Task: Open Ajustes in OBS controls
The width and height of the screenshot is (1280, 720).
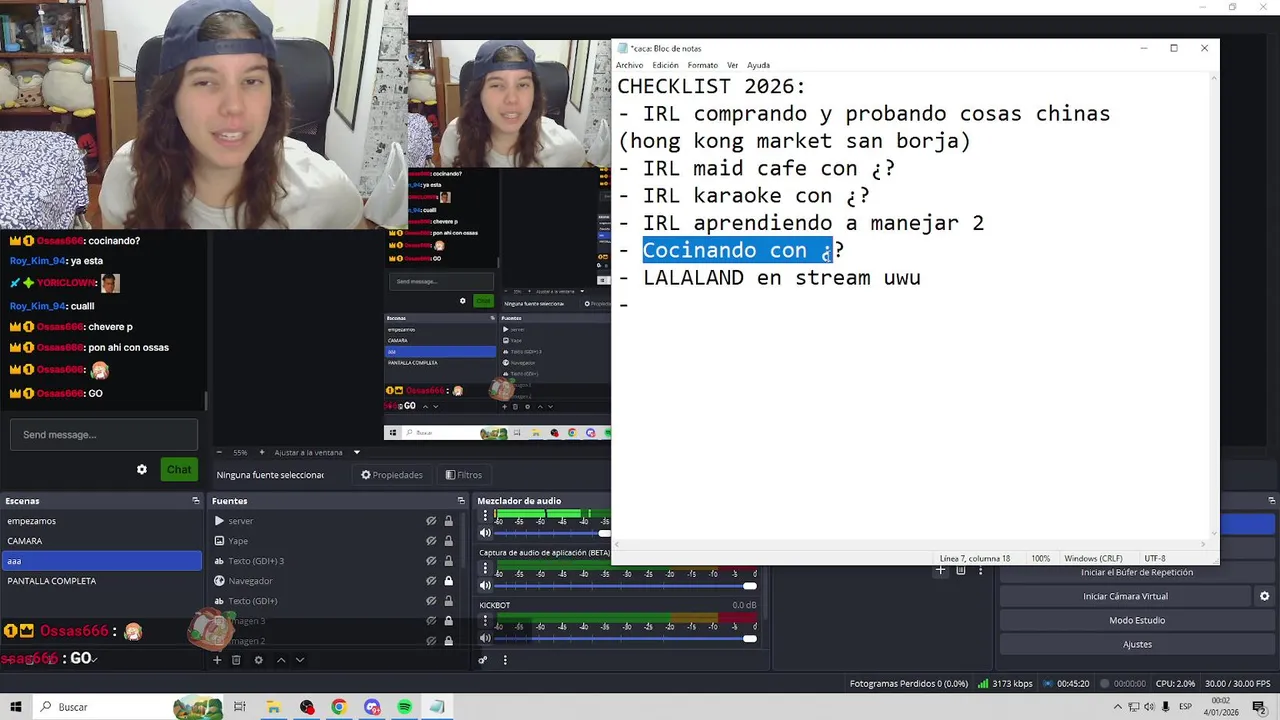Action: (1137, 644)
